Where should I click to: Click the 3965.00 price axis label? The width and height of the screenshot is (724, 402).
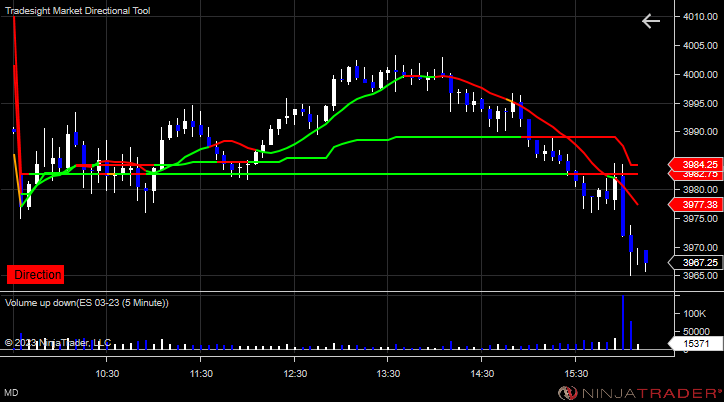tap(700, 276)
